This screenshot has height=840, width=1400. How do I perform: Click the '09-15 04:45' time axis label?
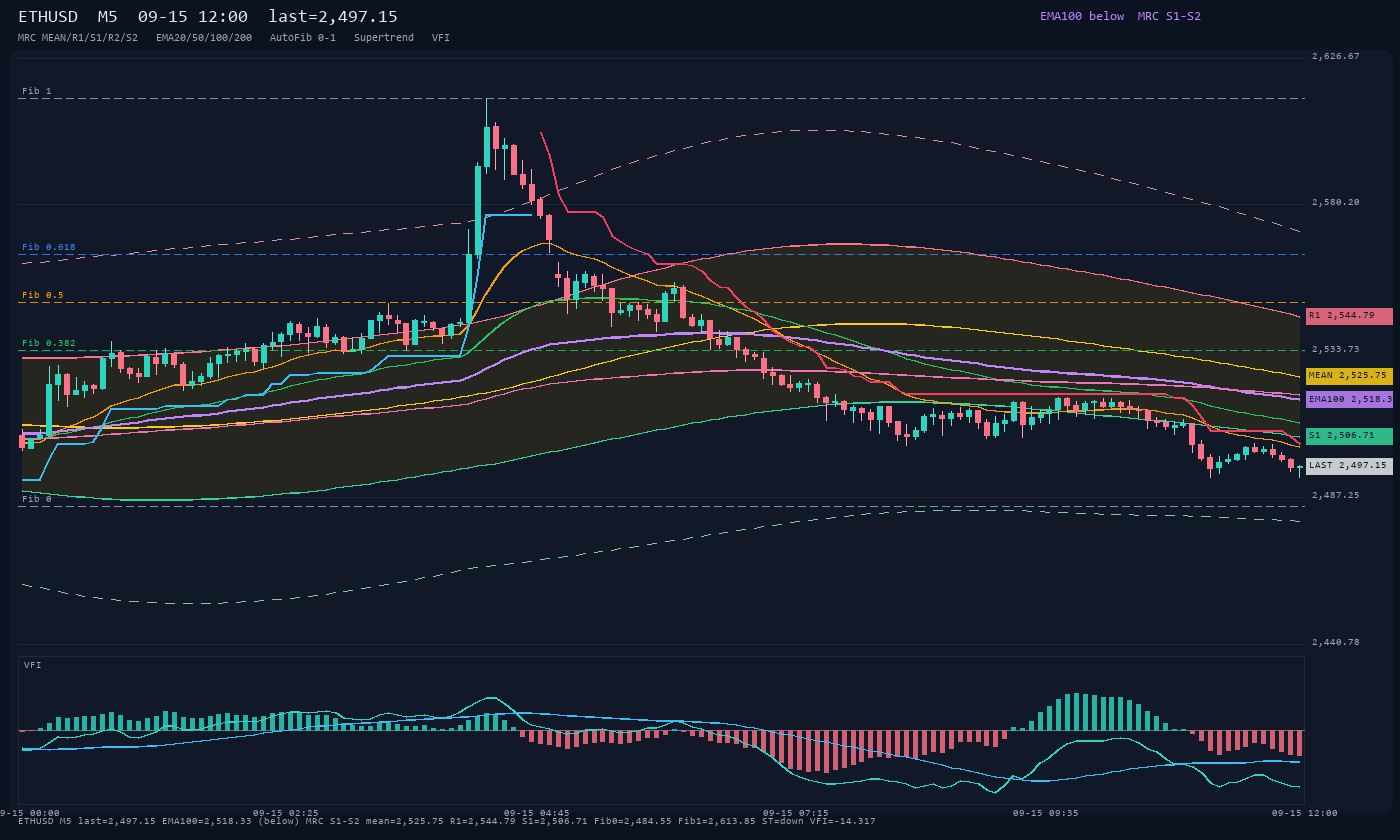[536, 813]
